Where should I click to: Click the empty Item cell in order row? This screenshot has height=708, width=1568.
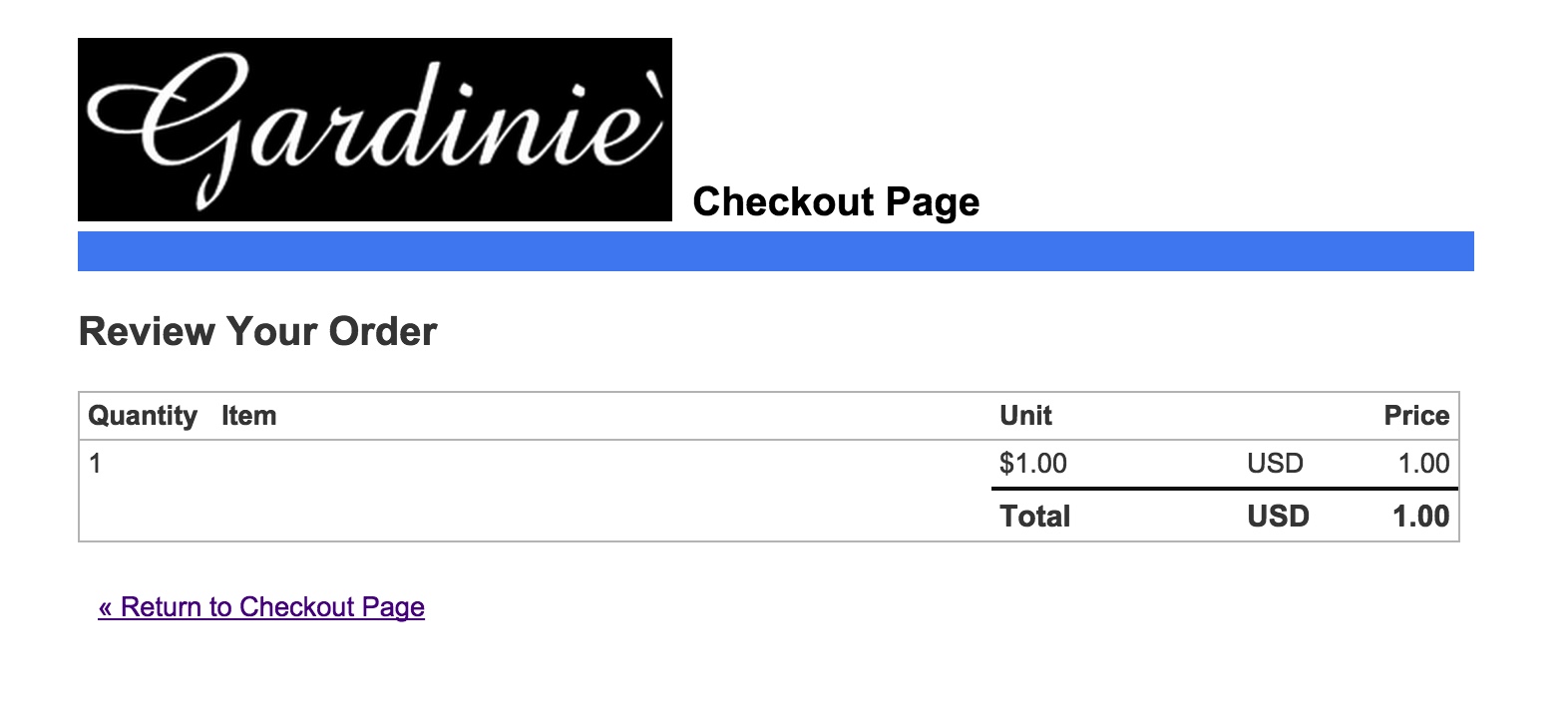pos(598,464)
